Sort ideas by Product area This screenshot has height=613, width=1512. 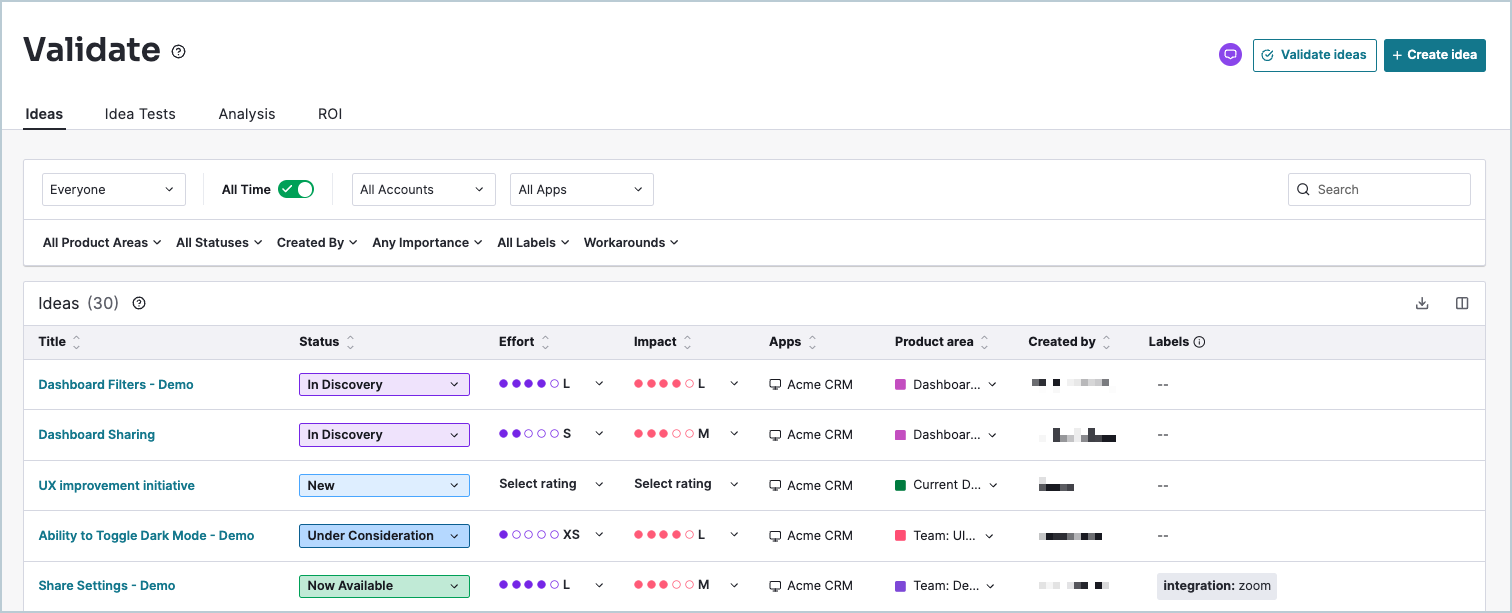click(x=984, y=342)
